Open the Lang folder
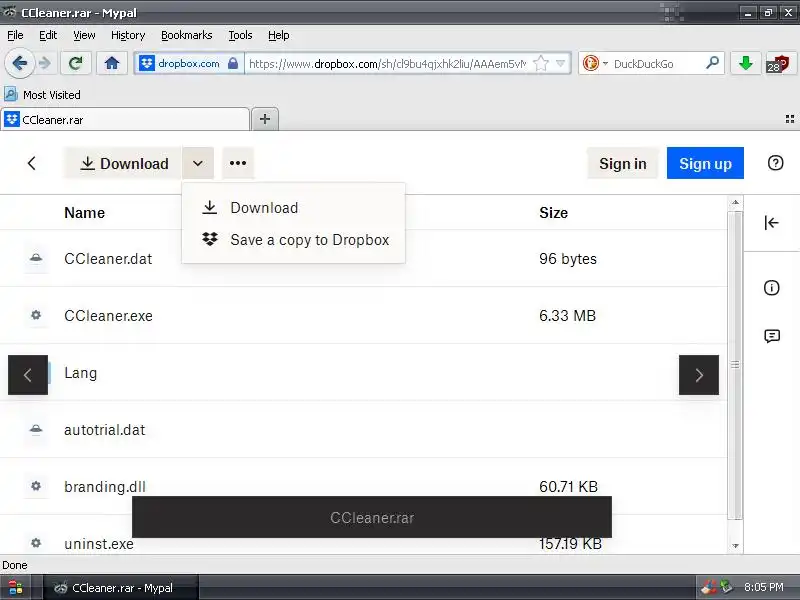 click(81, 373)
